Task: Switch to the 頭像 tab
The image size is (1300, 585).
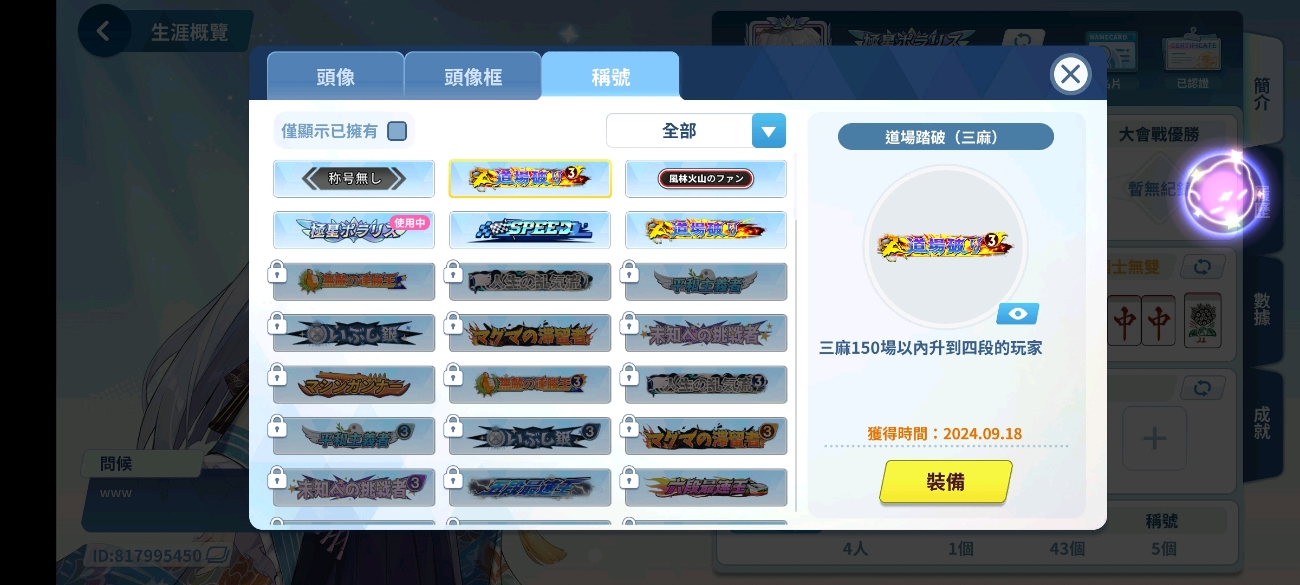Action: click(335, 77)
